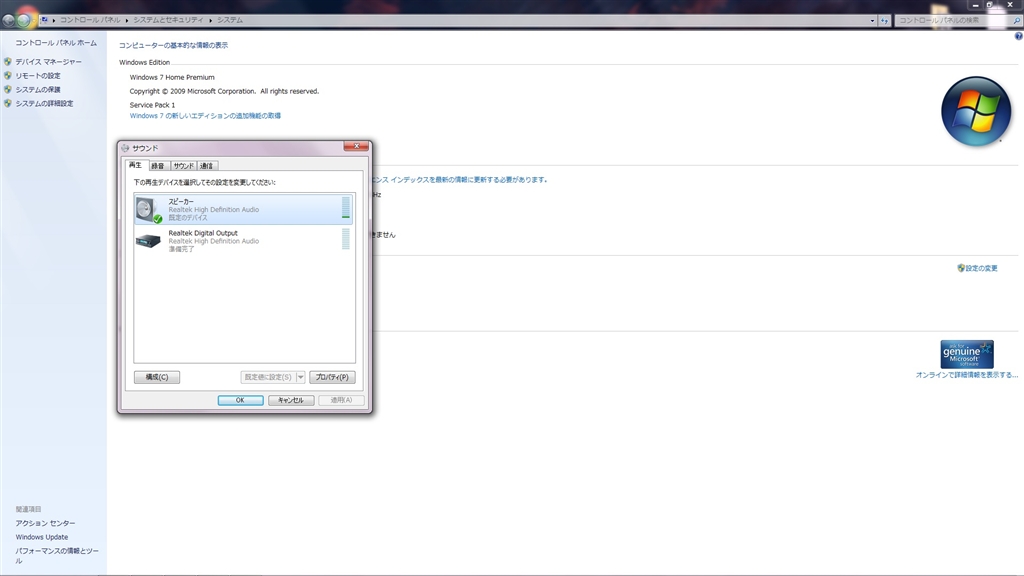Open デバイス マネージャー from the sidebar
The height and width of the screenshot is (576, 1024).
[x=49, y=62]
